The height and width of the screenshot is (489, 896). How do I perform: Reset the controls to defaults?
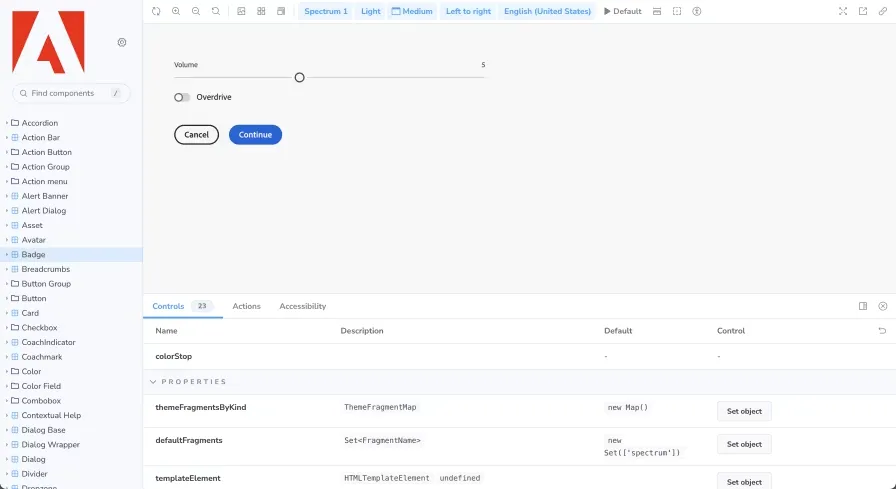[882, 331]
